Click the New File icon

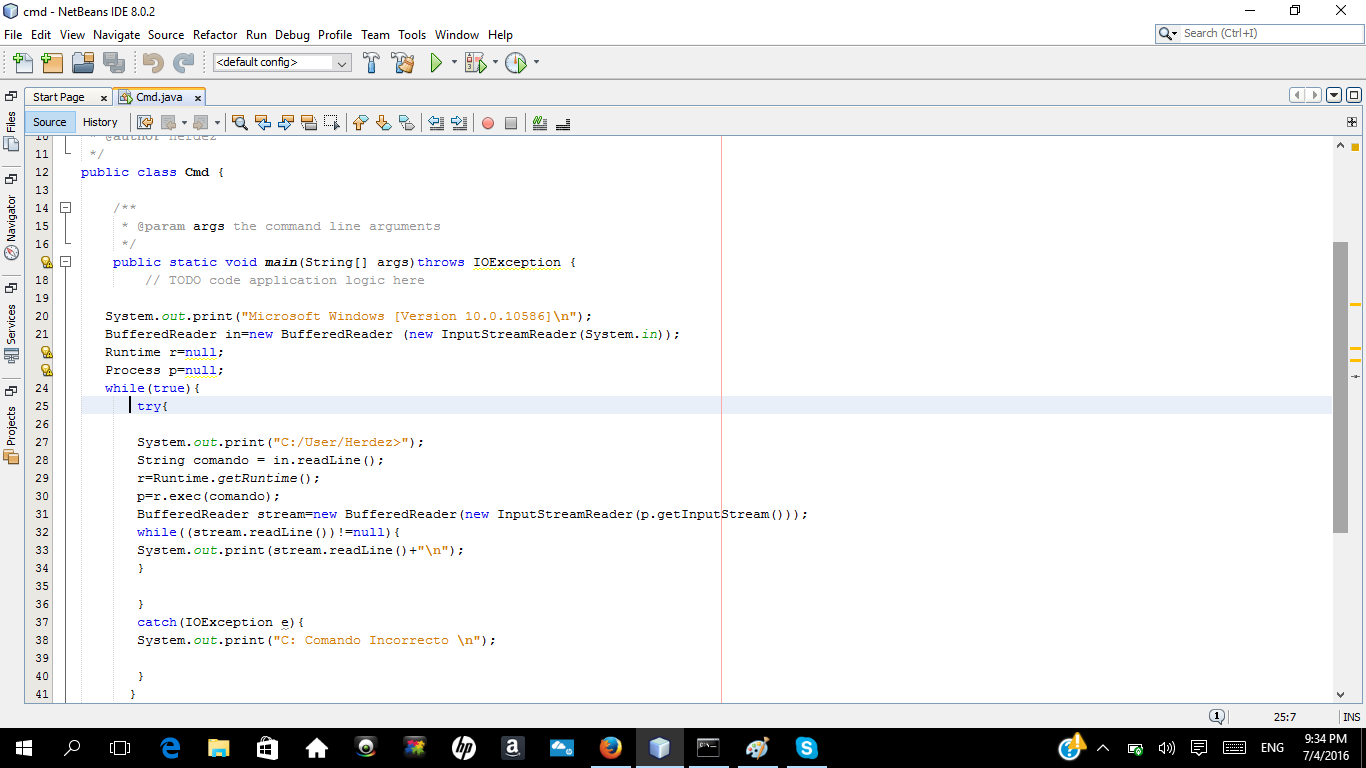22,63
